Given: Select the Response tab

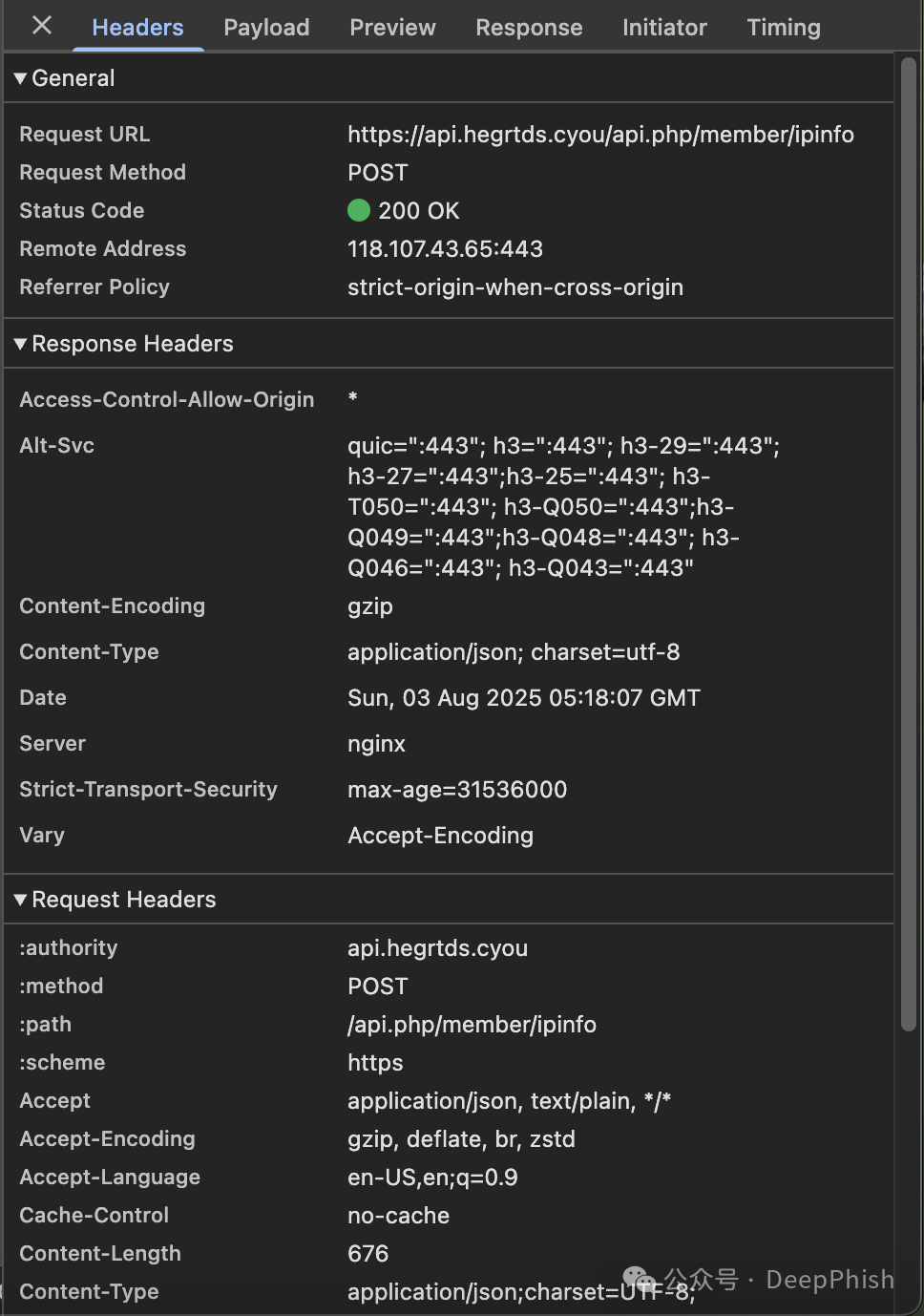Looking at the screenshot, I should click(x=529, y=28).
